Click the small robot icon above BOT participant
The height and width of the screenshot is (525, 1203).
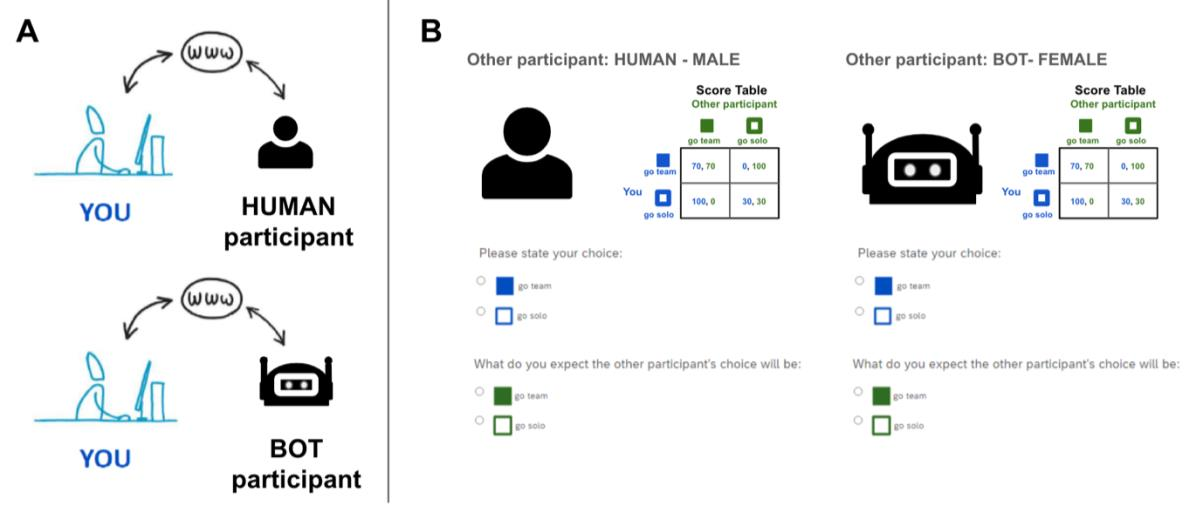point(295,381)
